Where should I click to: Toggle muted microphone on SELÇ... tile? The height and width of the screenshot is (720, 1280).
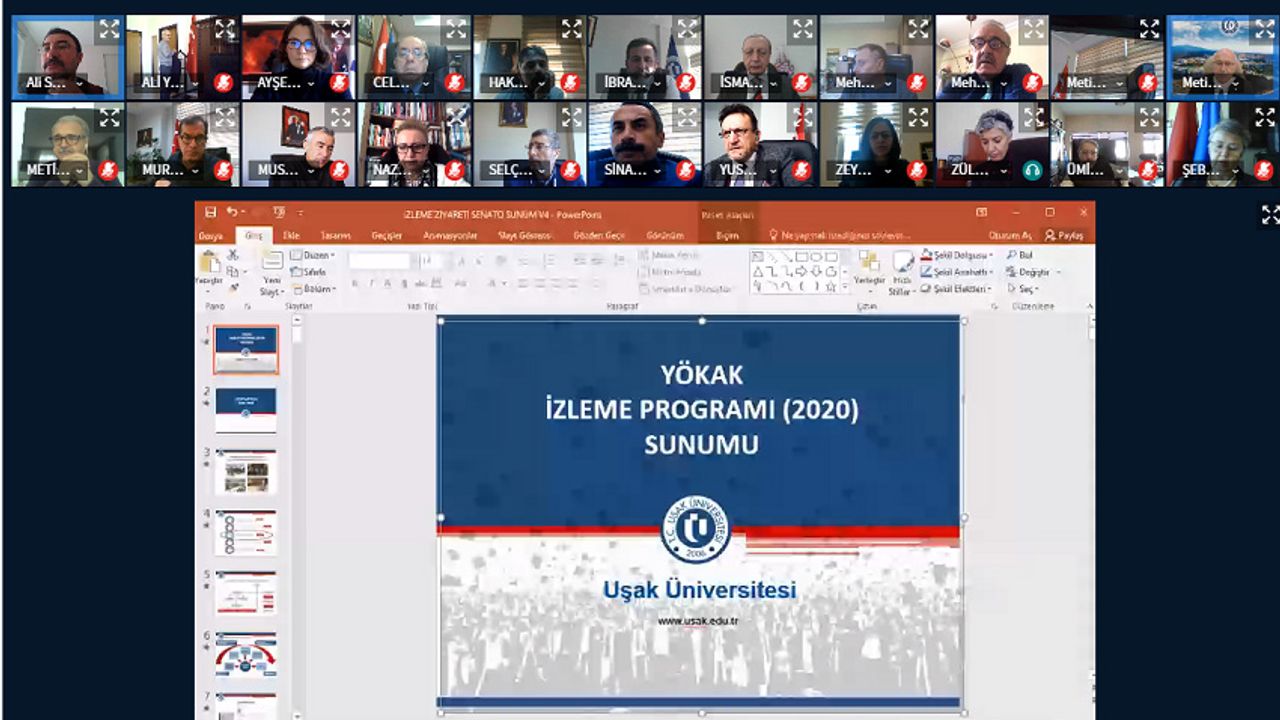pos(570,171)
